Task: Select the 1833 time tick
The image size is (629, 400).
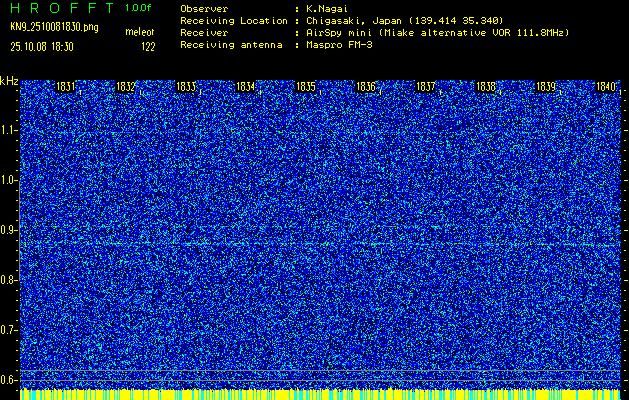Action: coord(186,88)
